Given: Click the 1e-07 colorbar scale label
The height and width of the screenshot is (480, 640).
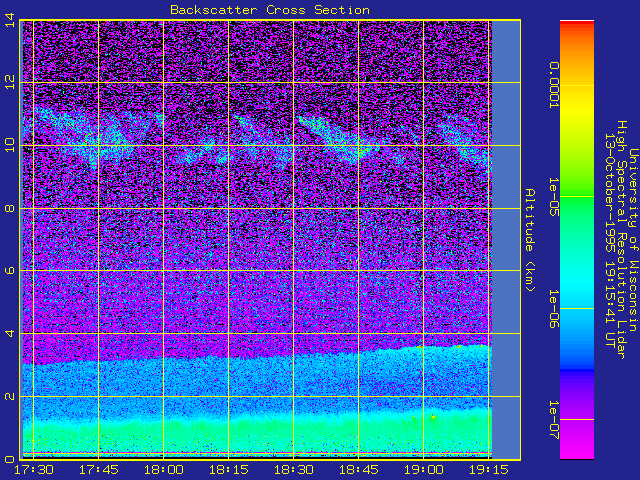Looking at the screenshot, I should pos(553,420).
